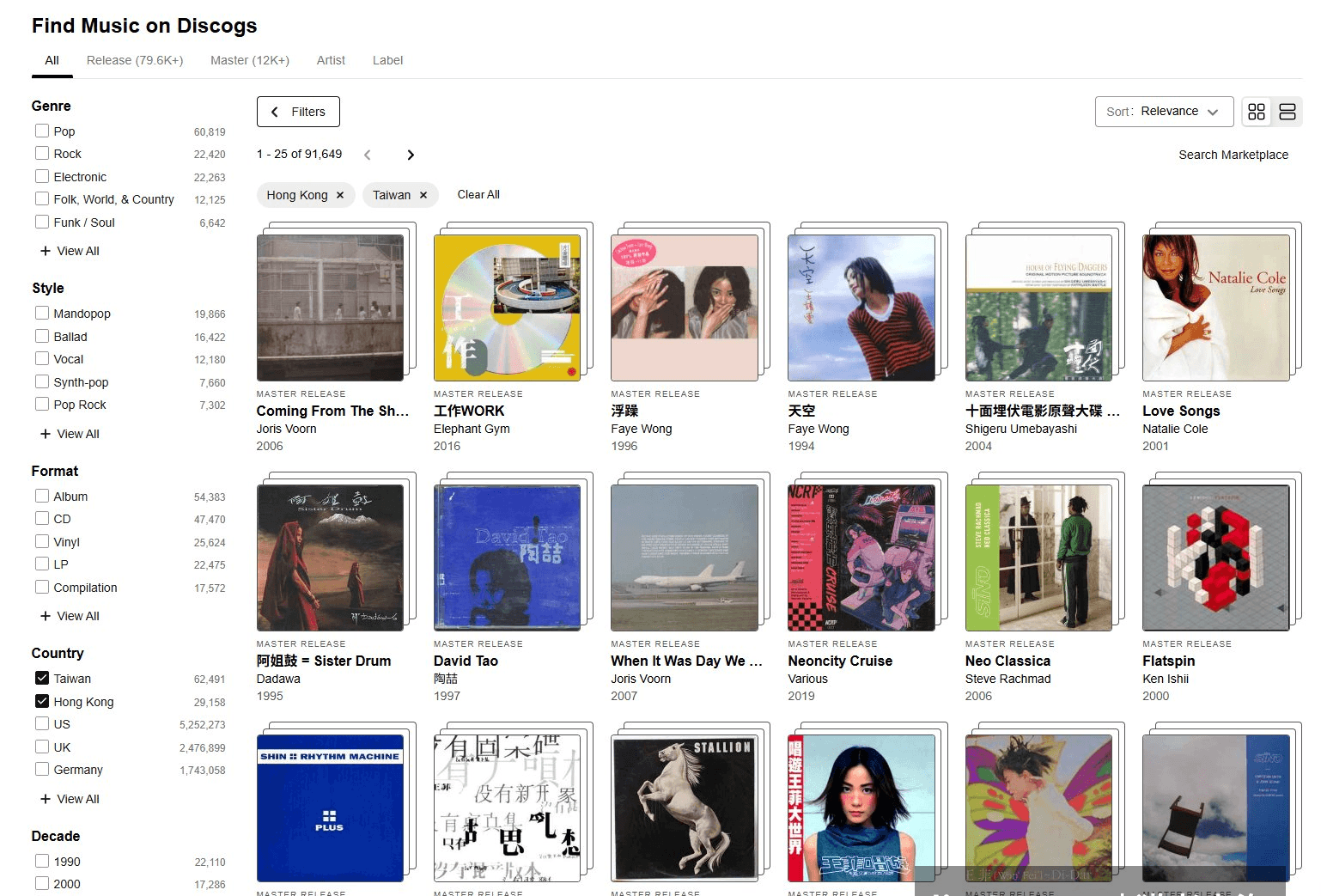This screenshot has width=1321, height=896.
Task: Expand Country list with View All
Action: tap(70, 799)
